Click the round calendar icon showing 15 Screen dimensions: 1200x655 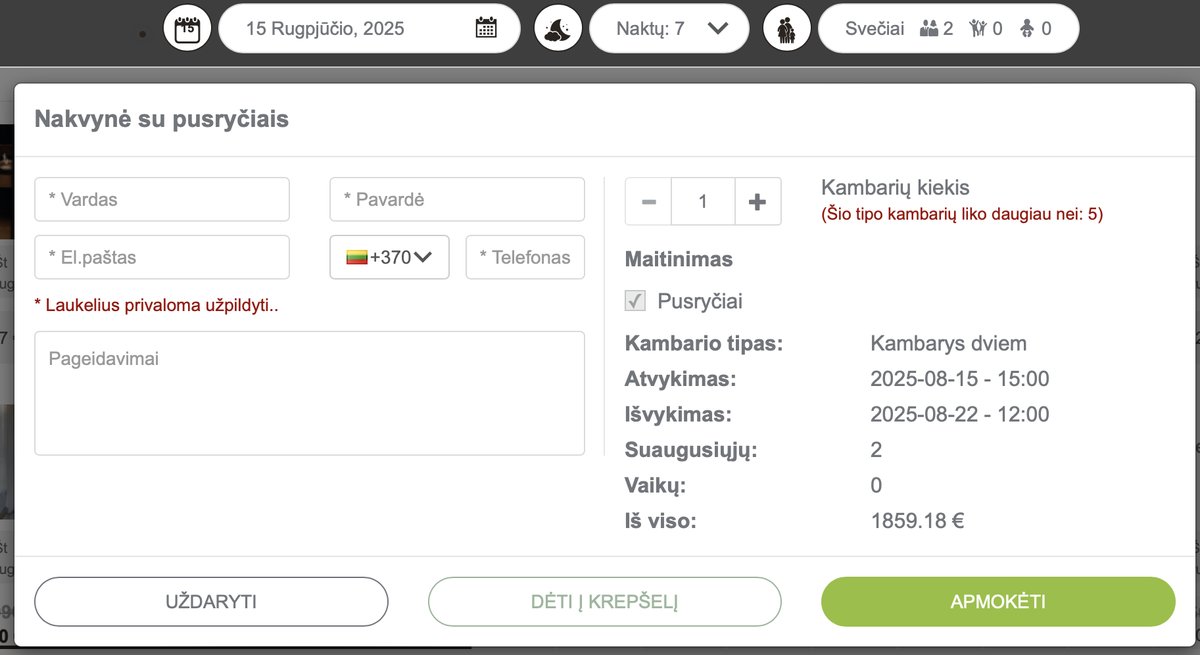pos(187,28)
